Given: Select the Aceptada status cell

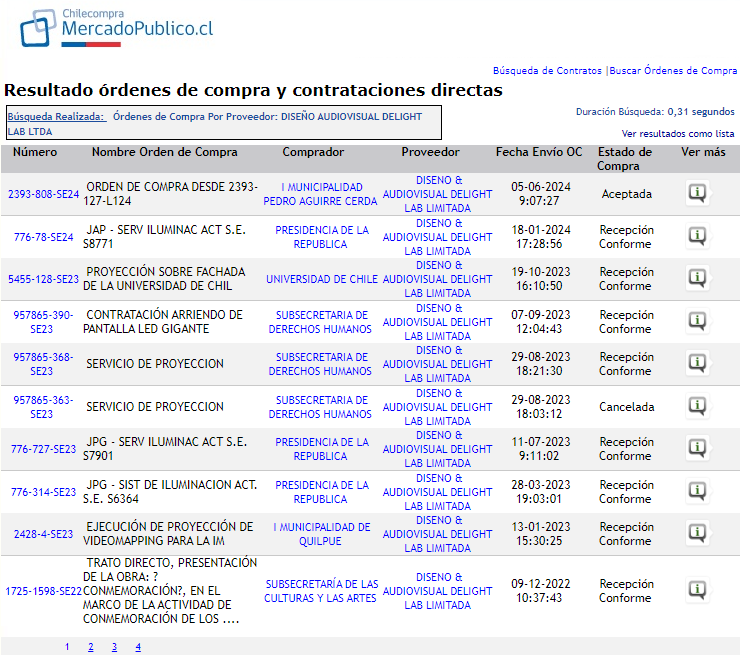Looking at the screenshot, I should tap(626, 194).
